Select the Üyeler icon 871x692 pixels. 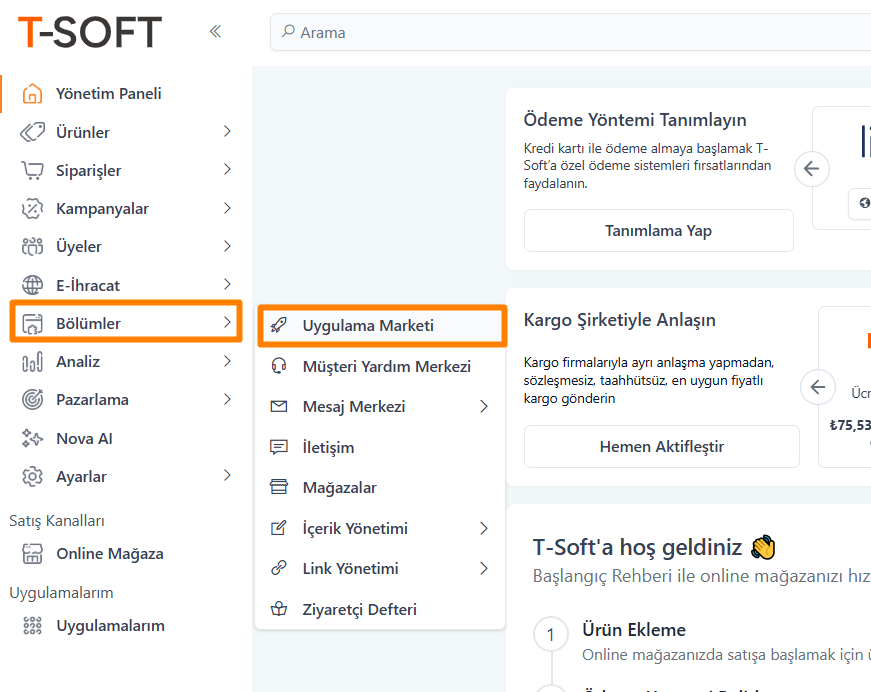pos(32,246)
